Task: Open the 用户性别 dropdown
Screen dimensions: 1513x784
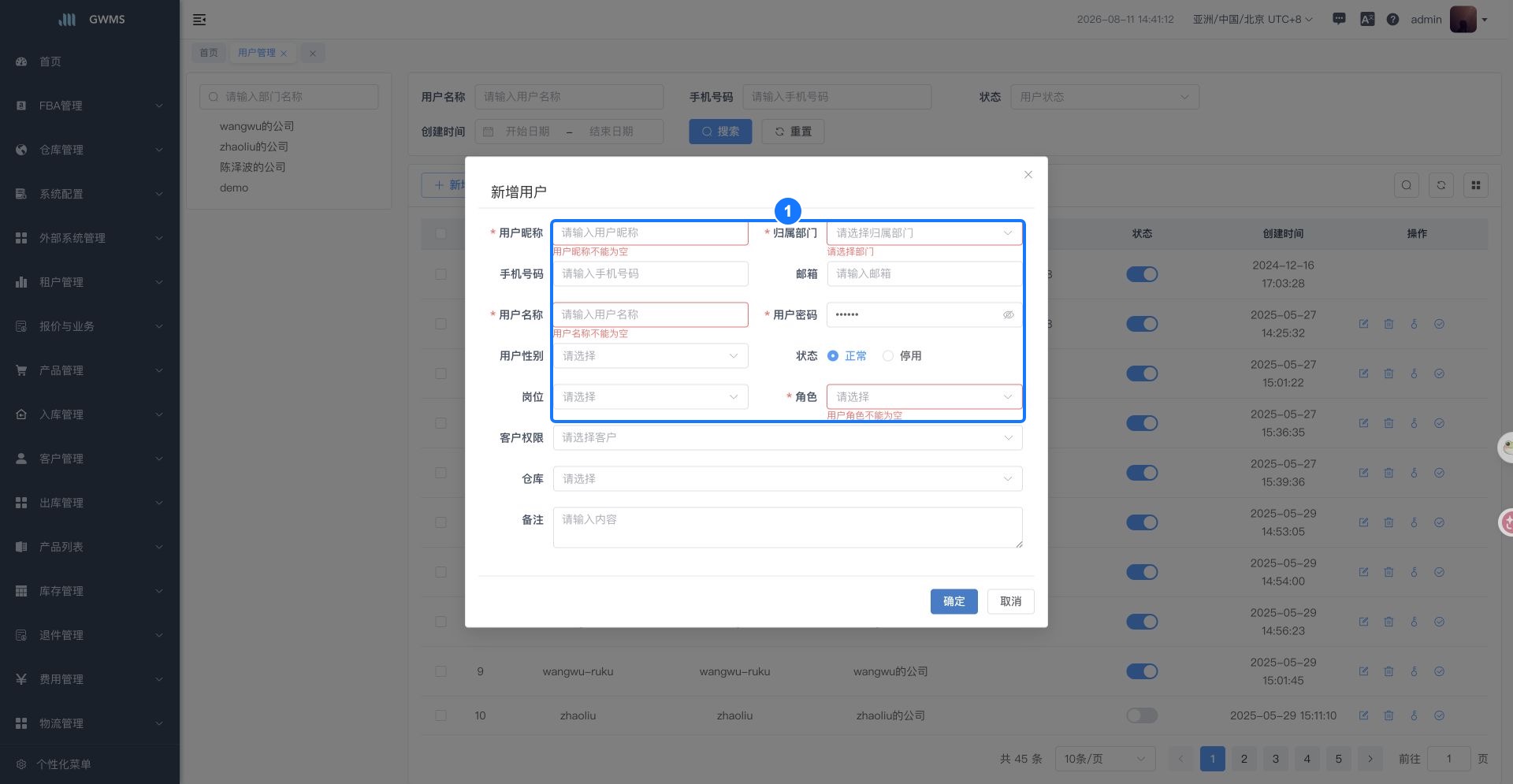Action: 651,356
